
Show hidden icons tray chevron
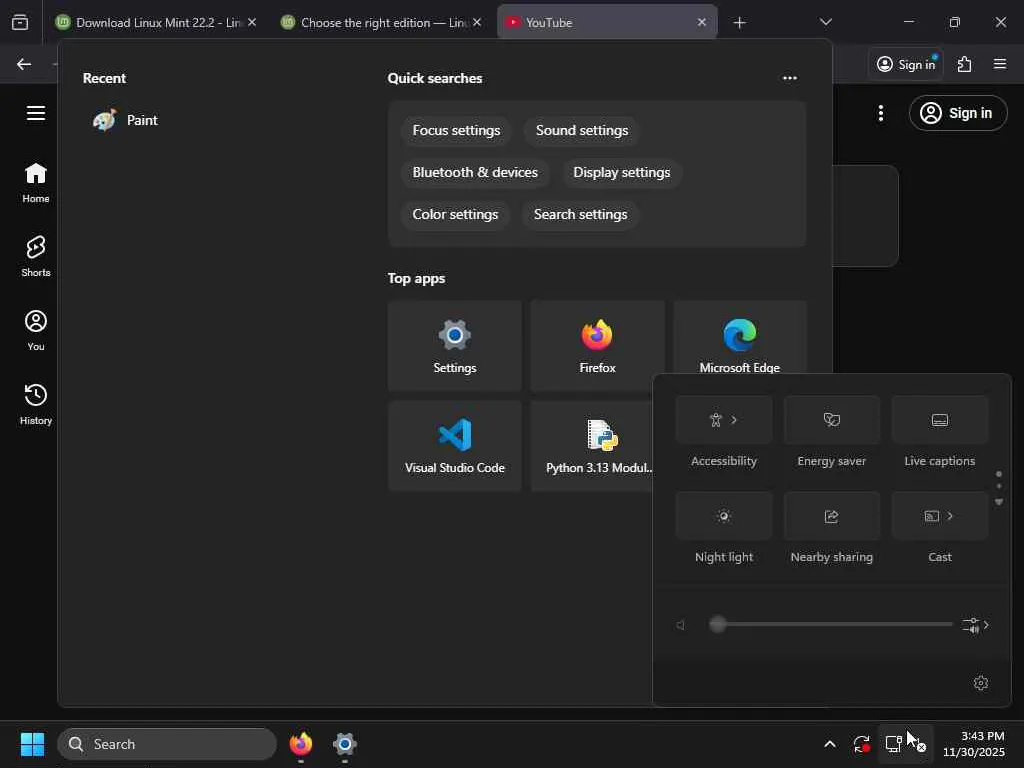click(x=829, y=744)
